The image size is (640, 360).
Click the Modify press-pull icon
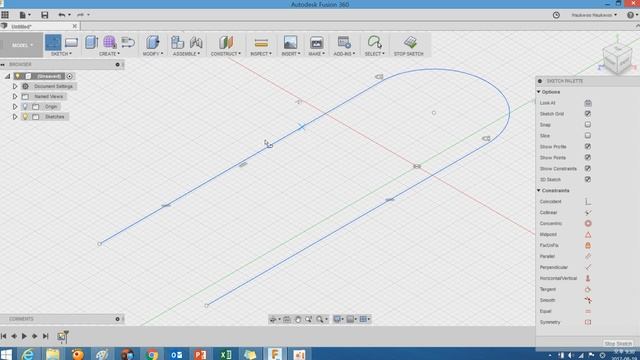click(x=153, y=42)
